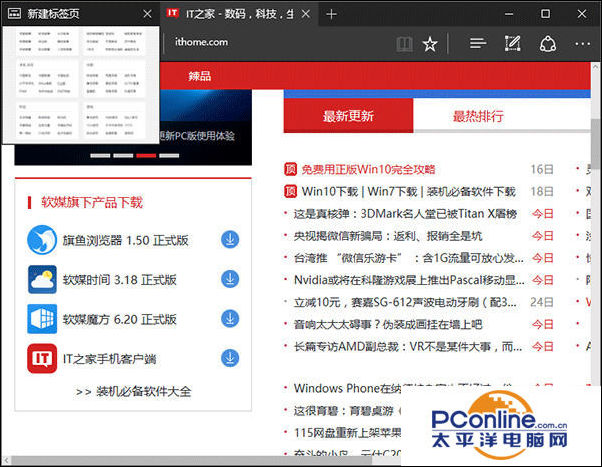Open the 3DMark名人堂 Titan X article

click(405, 214)
